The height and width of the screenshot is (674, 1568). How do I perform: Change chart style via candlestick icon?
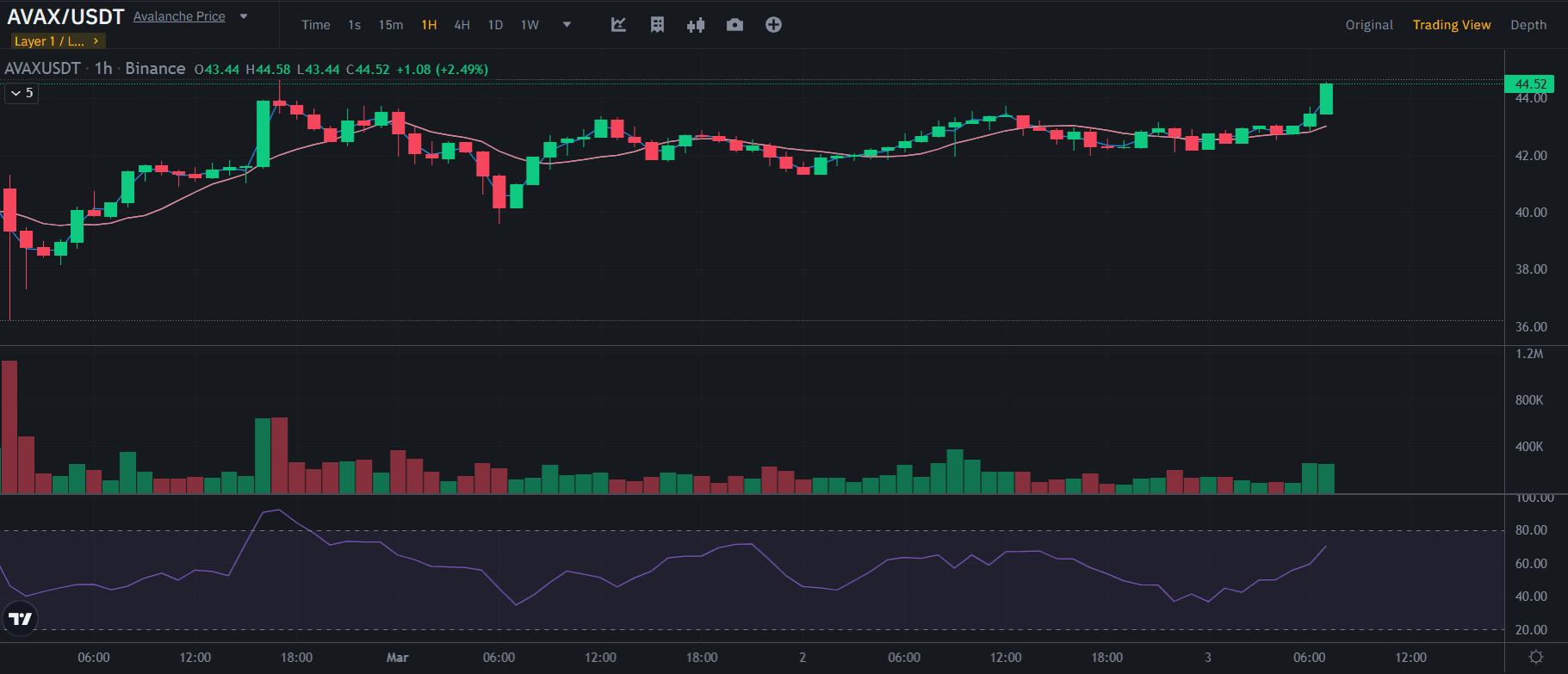click(x=696, y=25)
